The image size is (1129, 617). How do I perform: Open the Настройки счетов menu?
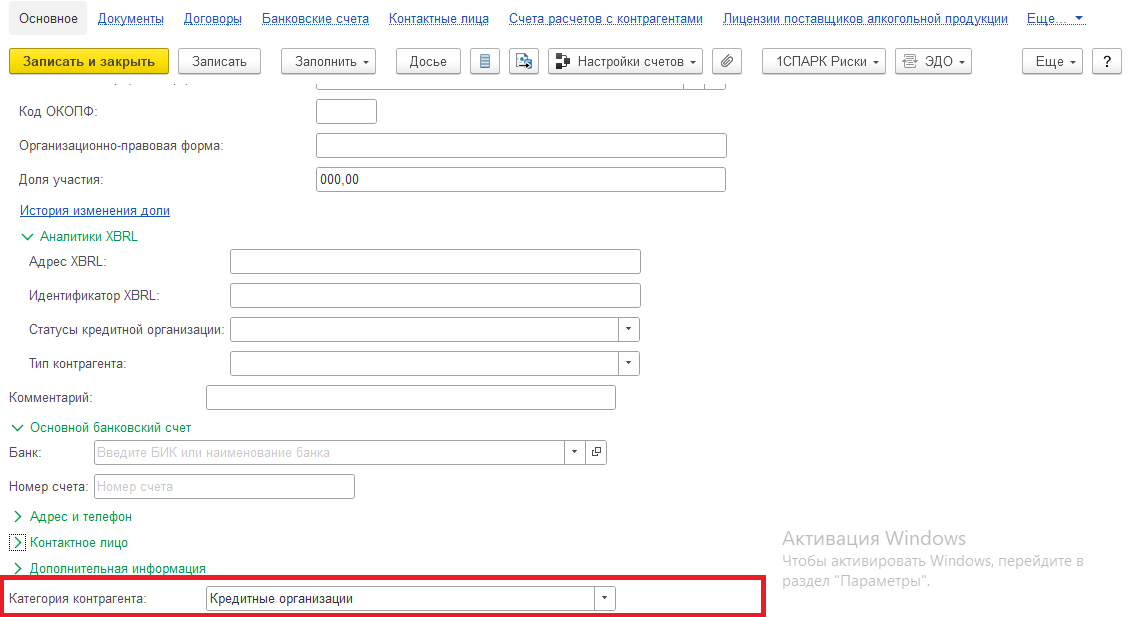click(x=625, y=61)
